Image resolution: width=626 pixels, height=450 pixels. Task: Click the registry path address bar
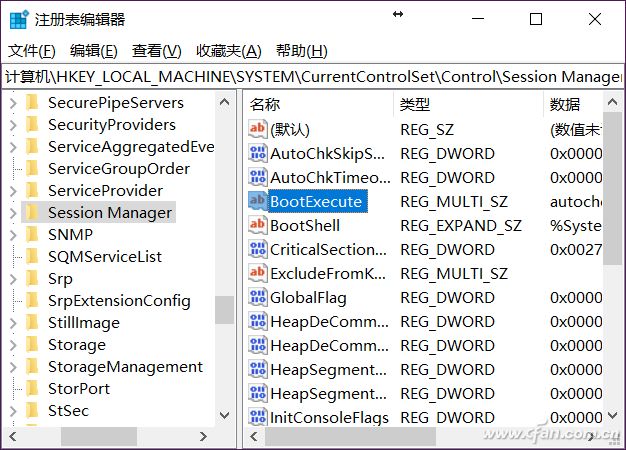tap(313, 76)
